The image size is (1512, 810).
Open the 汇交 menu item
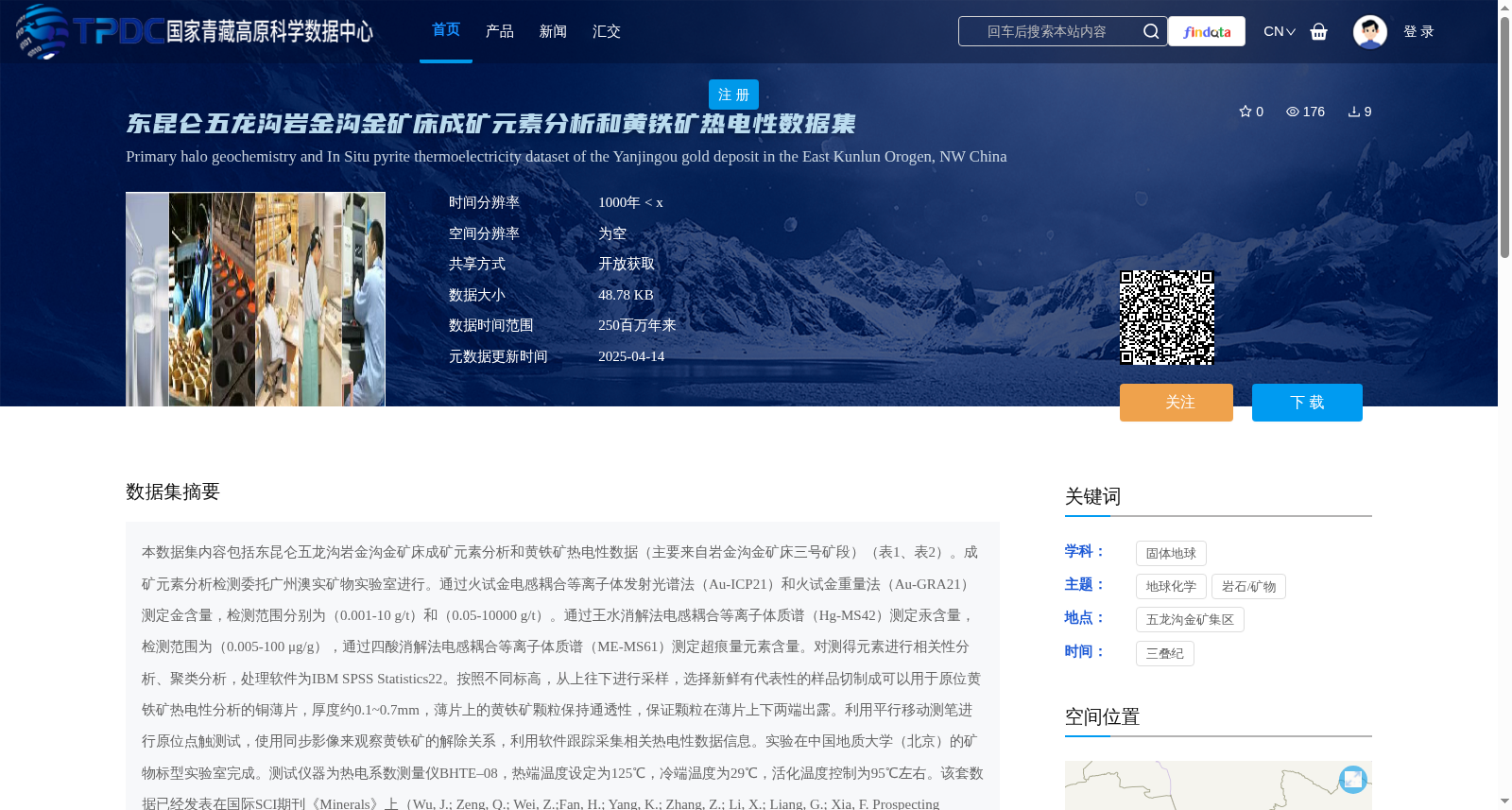point(607,31)
